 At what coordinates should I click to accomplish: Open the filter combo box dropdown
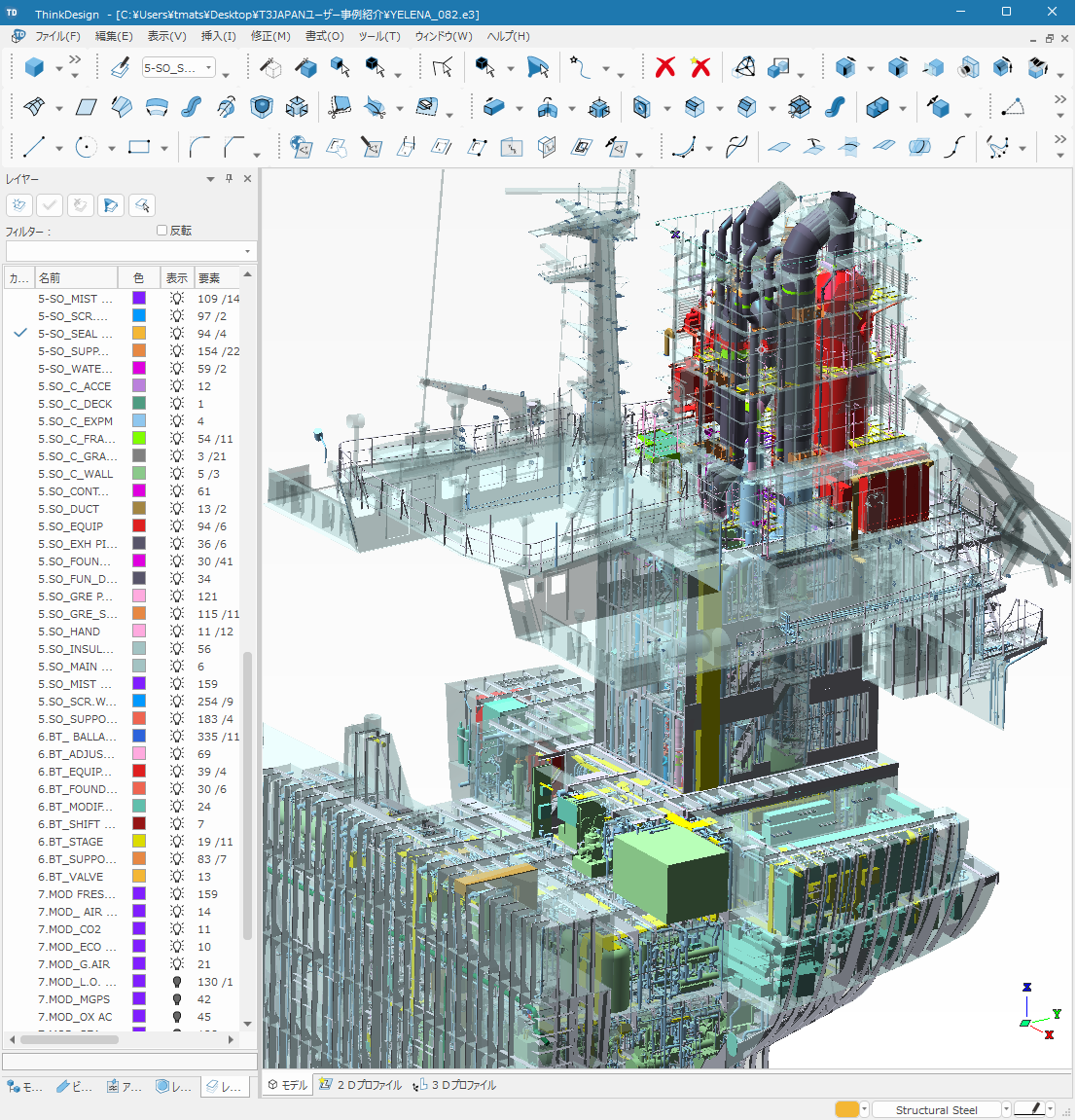(x=247, y=252)
